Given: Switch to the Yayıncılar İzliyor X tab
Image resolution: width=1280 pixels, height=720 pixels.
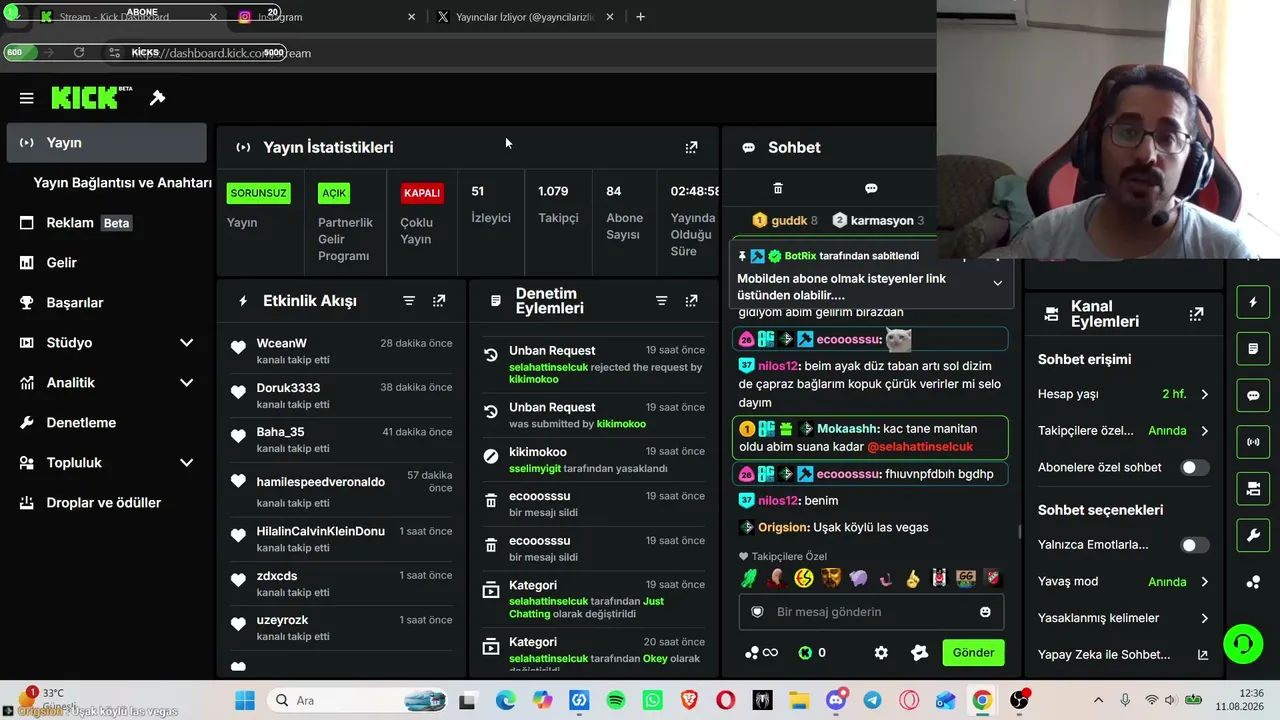Looking at the screenshot, I should 525,17.
